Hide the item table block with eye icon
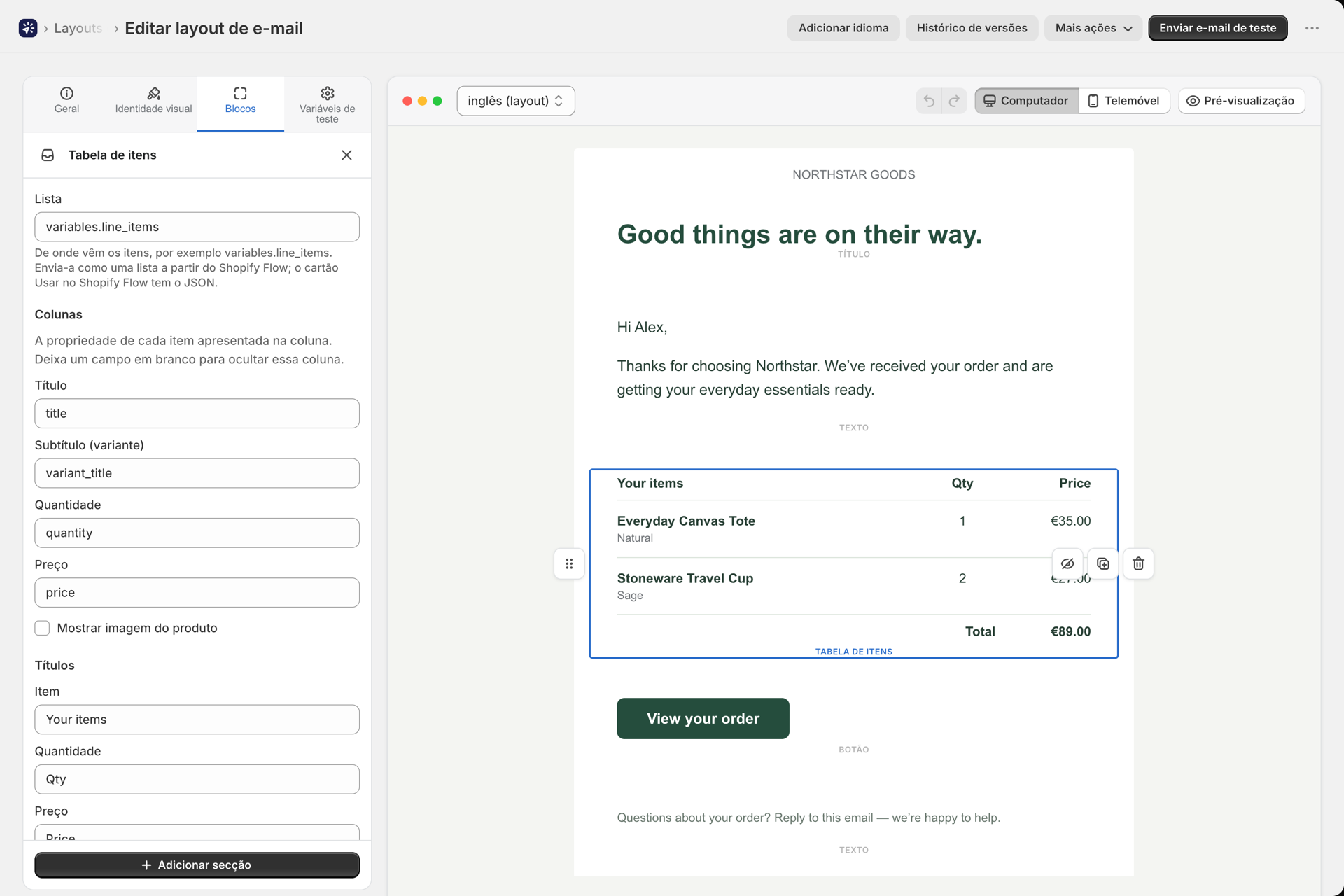 click(x=1067, y=563)
